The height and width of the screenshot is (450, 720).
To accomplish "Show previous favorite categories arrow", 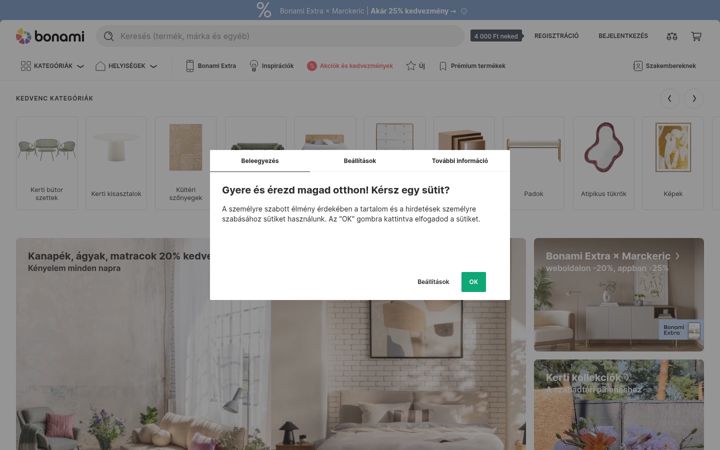I will tap(669, 98).
